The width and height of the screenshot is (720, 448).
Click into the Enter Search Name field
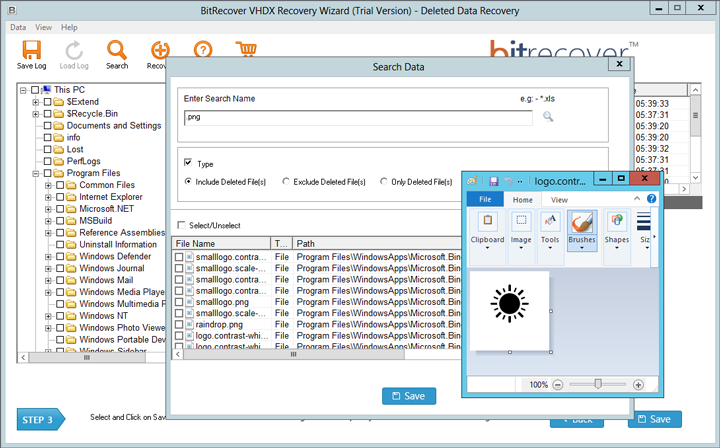[x=358, y=118]
